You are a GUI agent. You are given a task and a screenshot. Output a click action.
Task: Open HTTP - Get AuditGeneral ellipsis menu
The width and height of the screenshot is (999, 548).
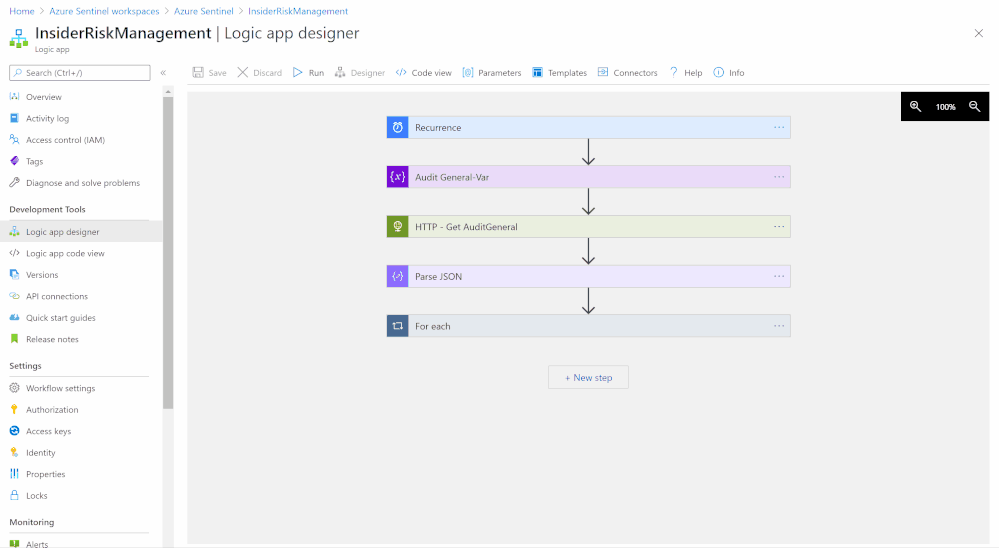pos(779,227)
